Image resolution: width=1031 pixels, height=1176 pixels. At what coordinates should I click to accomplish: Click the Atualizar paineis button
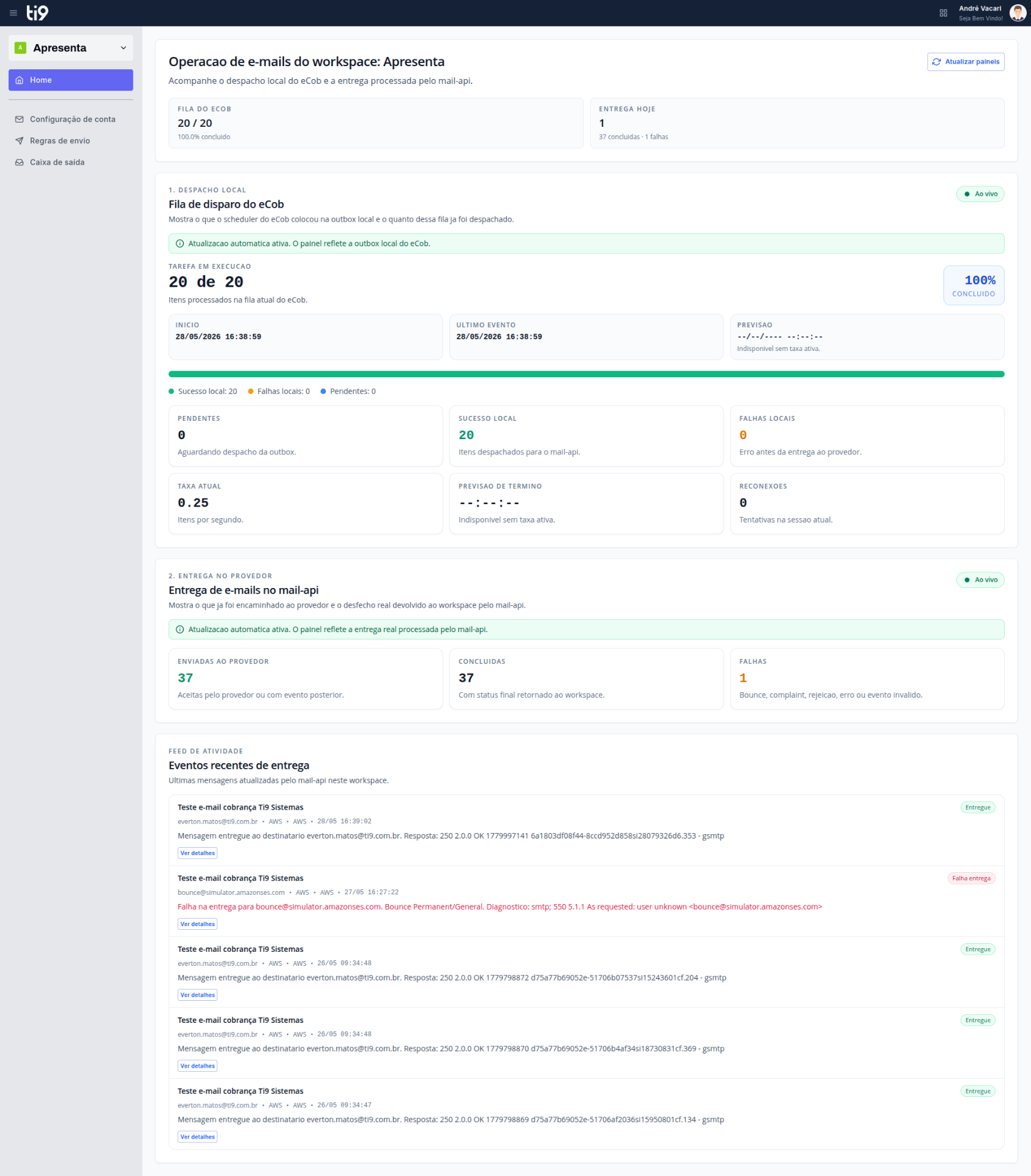(965, 62)
